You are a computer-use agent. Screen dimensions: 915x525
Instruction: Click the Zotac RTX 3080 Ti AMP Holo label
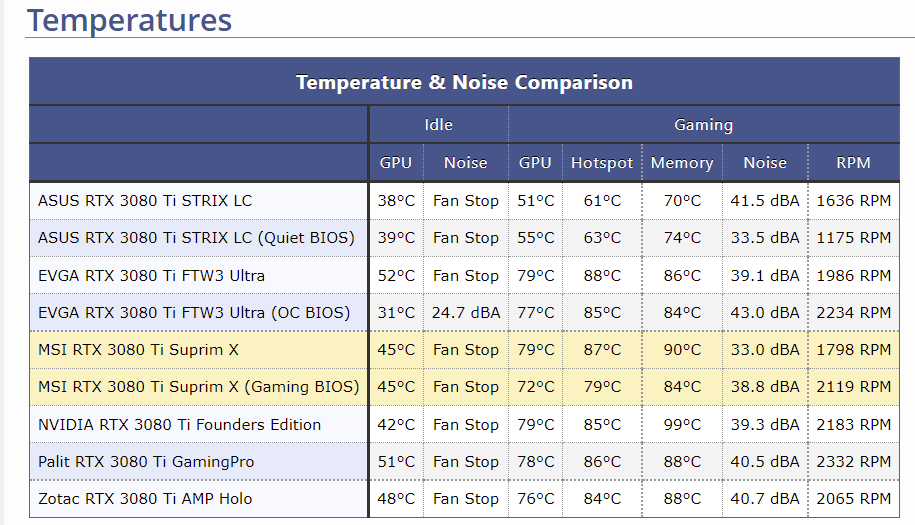click(x=145, y=499)
